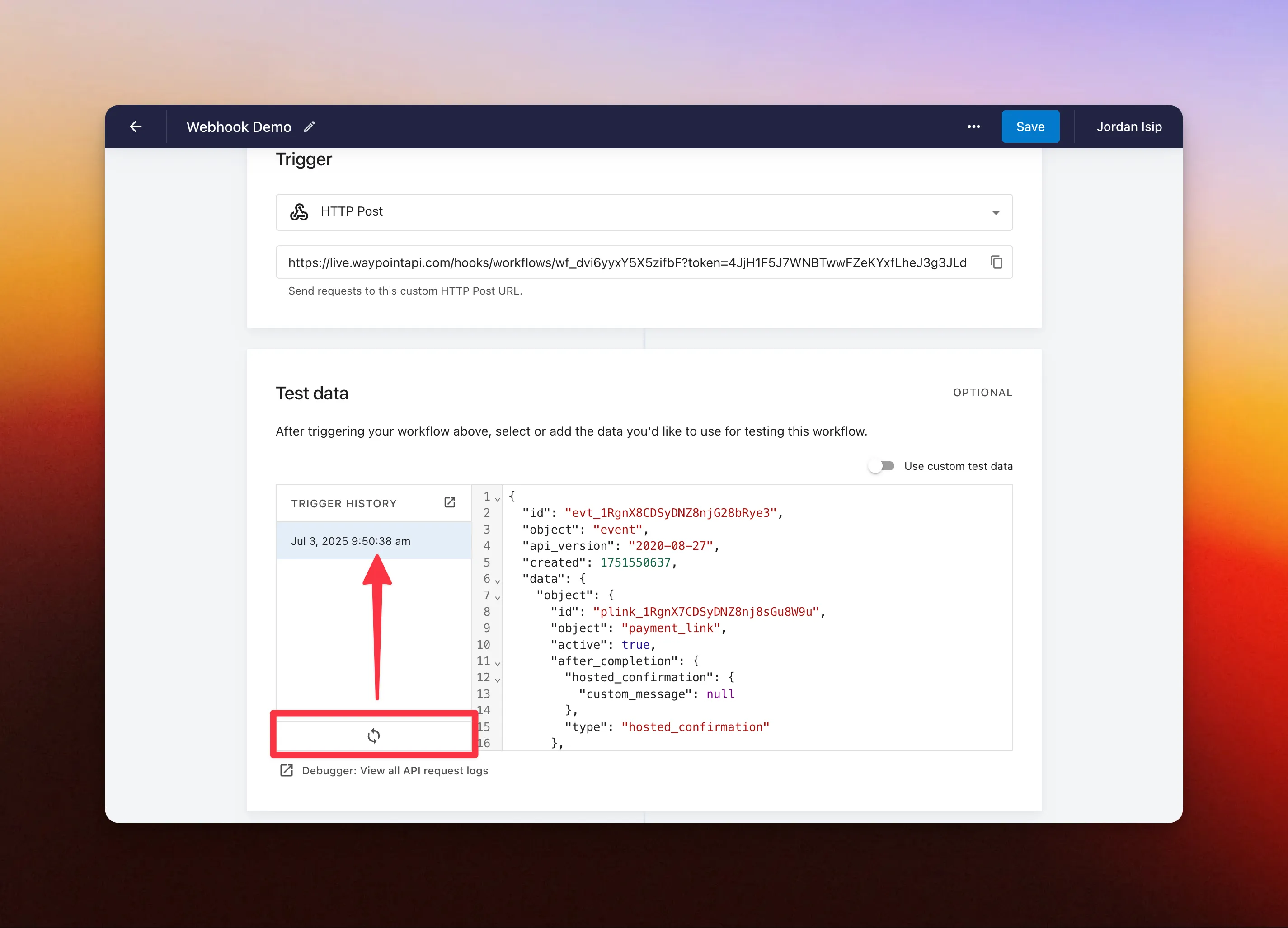Enable the Use custom test data toggle
Screen dimensions: 1288x928
point(881,465)
